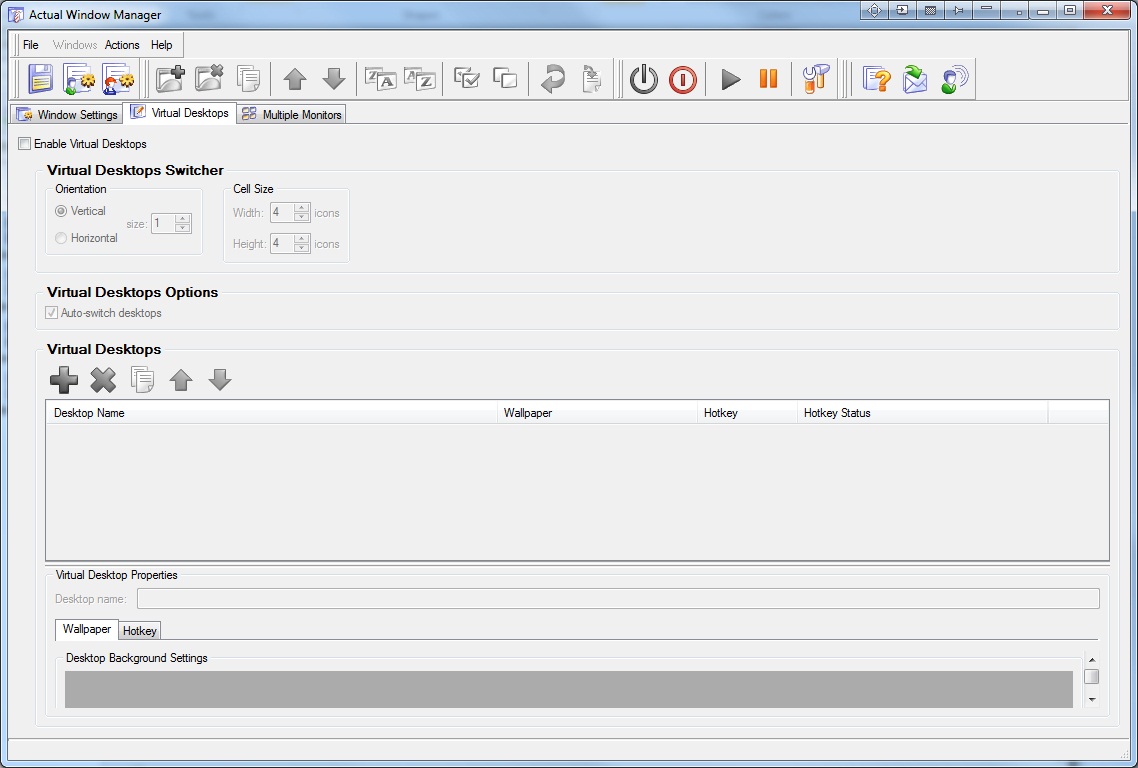1138x768 pixels.
Task: Click the Hotkey Status column header
Action: point(922,413)
